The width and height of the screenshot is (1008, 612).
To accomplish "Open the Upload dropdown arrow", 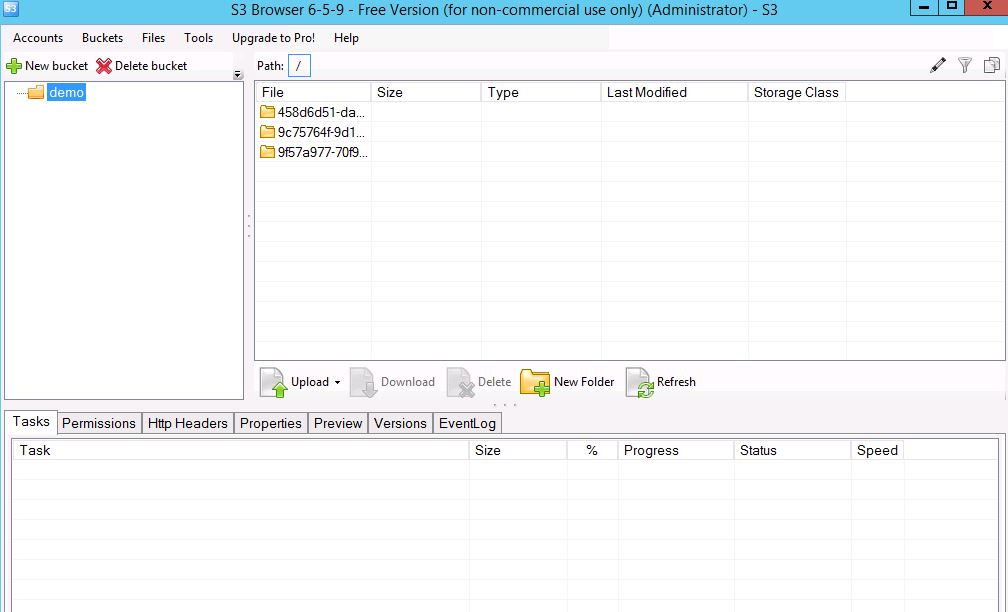I will pyautogui.click(x=337, y=382).
